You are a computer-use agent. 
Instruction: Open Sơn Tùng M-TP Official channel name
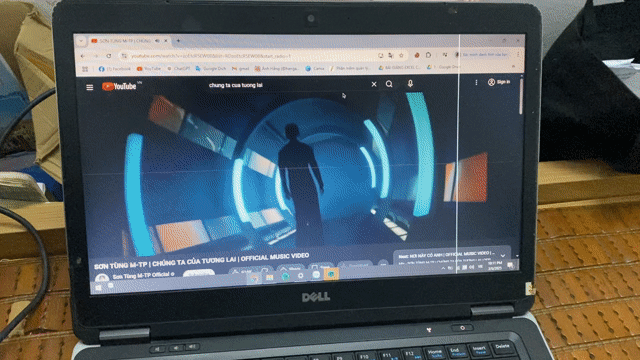[141, 276]
